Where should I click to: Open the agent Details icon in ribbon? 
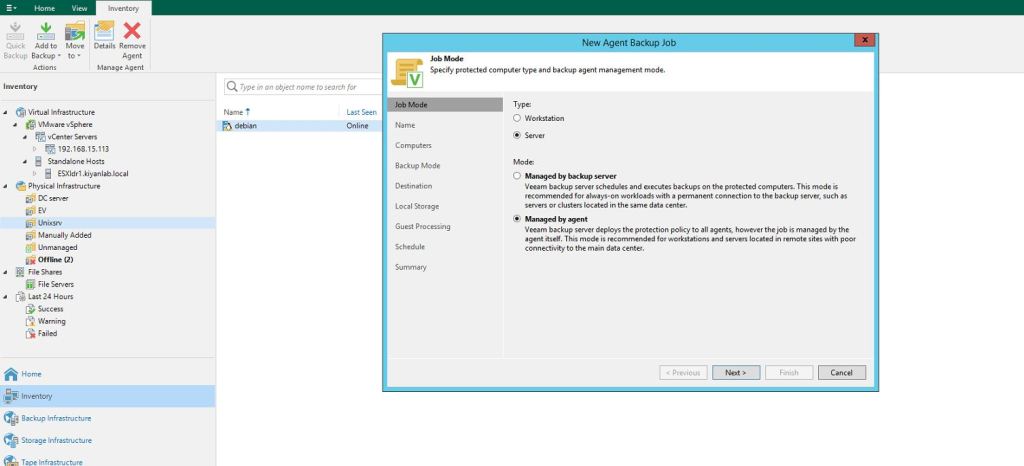pos(104,33)
